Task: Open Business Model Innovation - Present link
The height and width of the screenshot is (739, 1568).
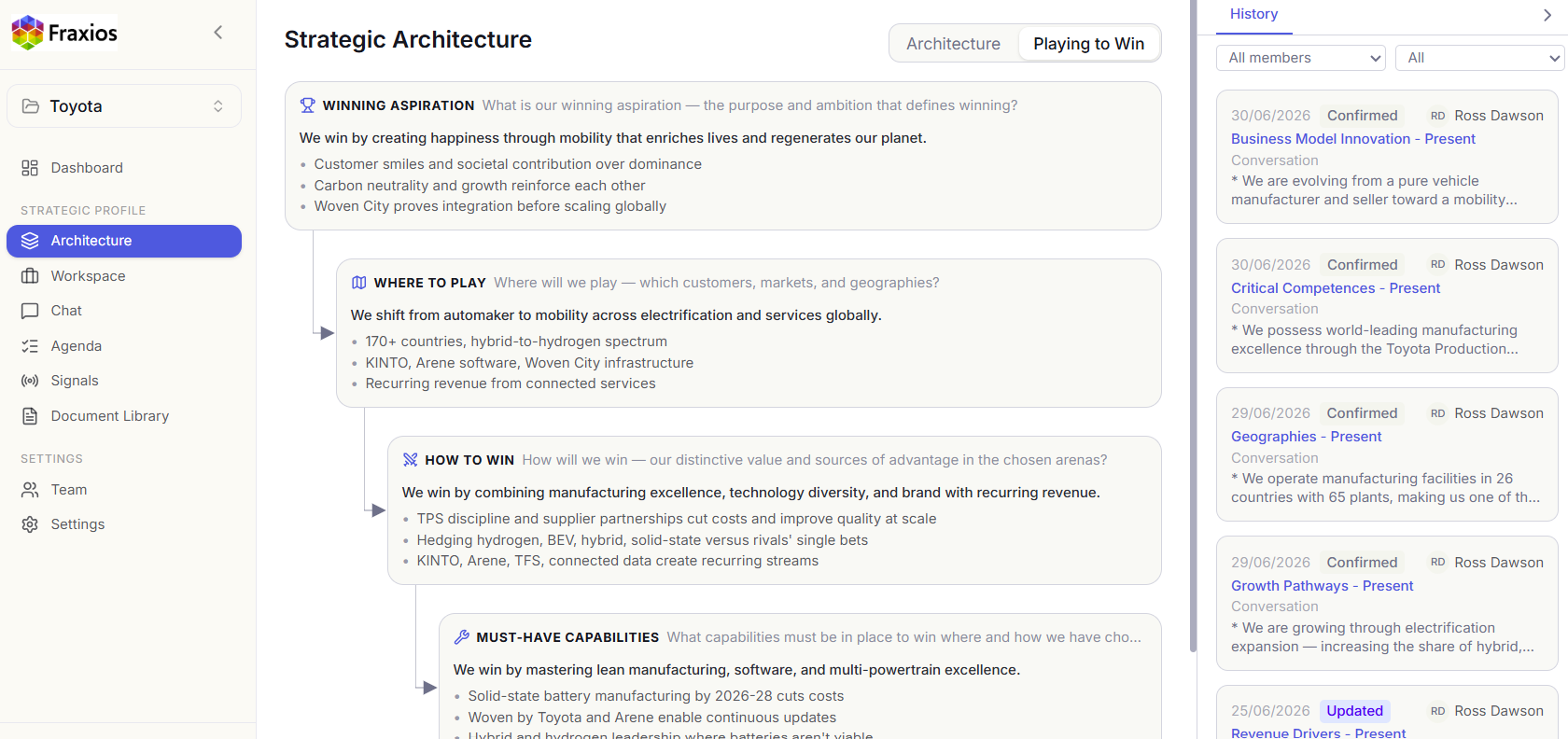Action: pos(1353,139)
